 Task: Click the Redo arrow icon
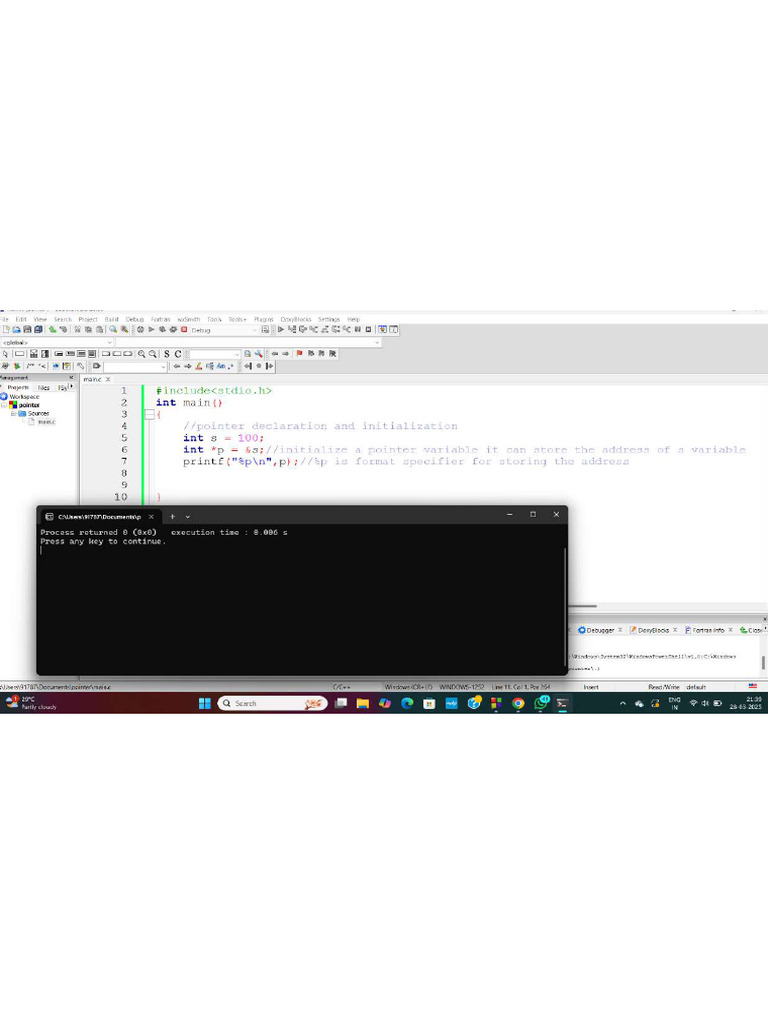tap(63, 329)
